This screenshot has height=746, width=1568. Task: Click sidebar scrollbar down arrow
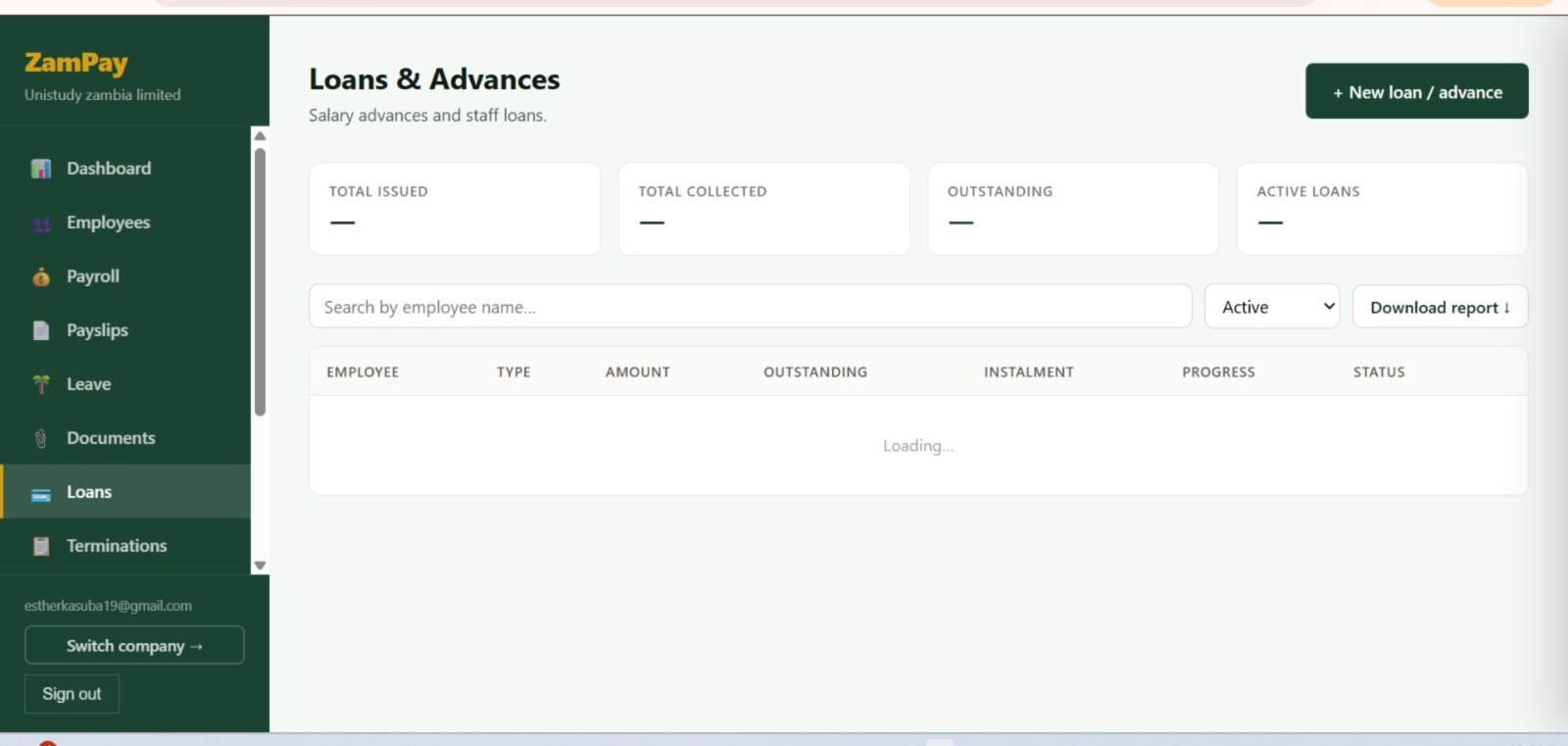(x=260, y=566)
